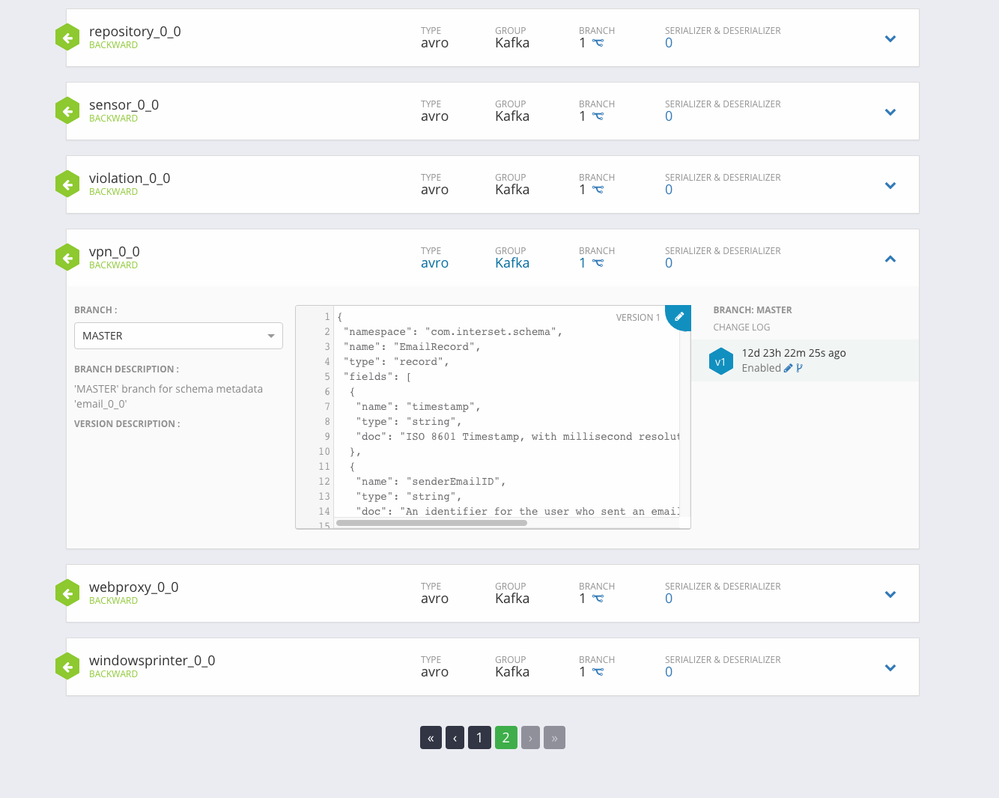Click the sensor_0_0 green hexagon icon
Viewport: 999px width, 798px height.
tap(67, 111)
